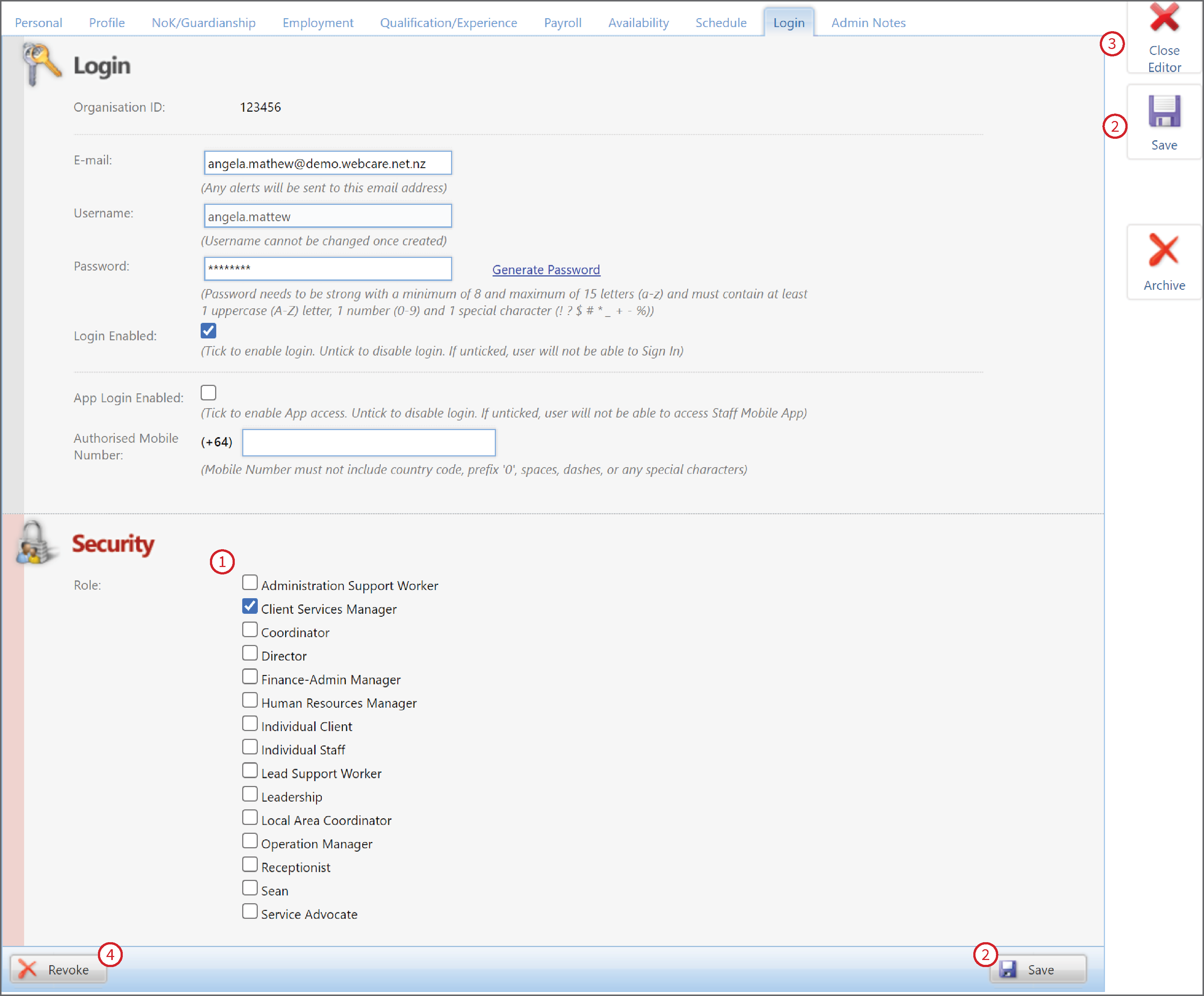
Task: Click into the Password input field
Action: pos(328,269)
